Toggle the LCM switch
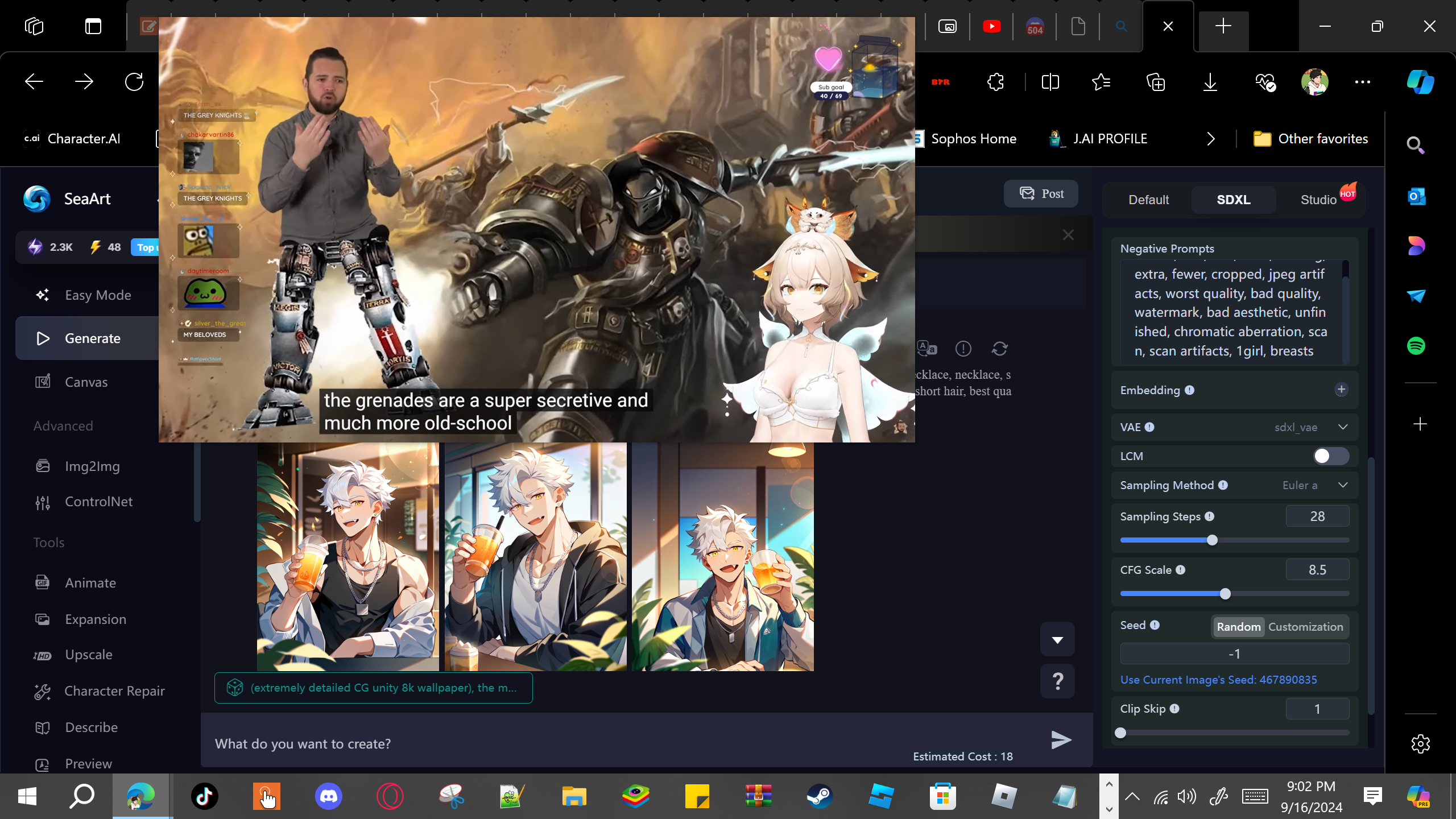 1331,456
